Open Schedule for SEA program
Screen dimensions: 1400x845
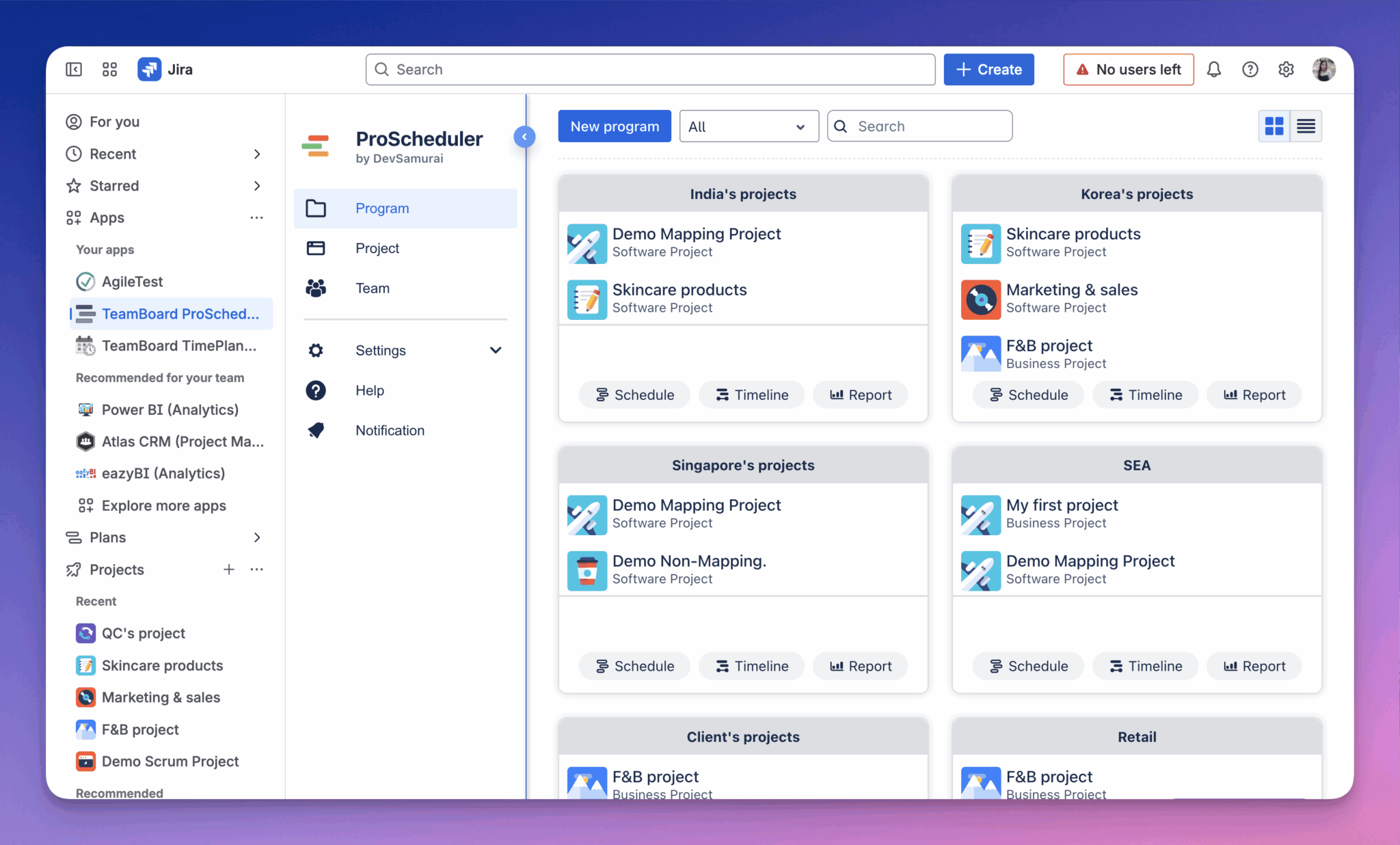(1028, 666)
